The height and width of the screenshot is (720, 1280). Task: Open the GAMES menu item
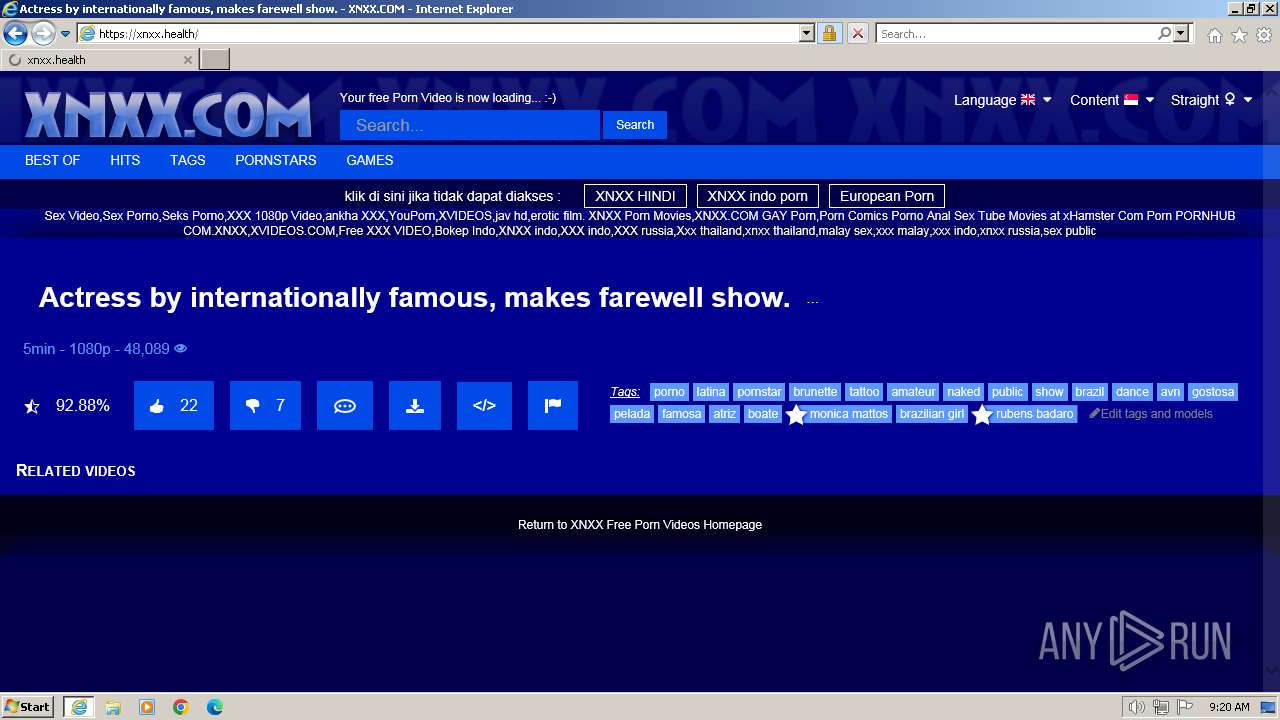point(370,160)
